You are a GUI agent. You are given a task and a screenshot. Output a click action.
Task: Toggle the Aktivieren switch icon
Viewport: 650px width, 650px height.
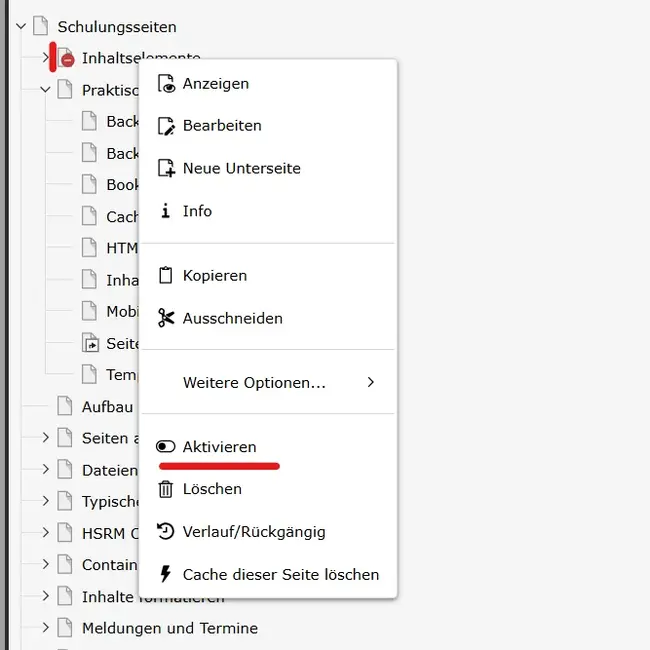click(x=166, y=447)
